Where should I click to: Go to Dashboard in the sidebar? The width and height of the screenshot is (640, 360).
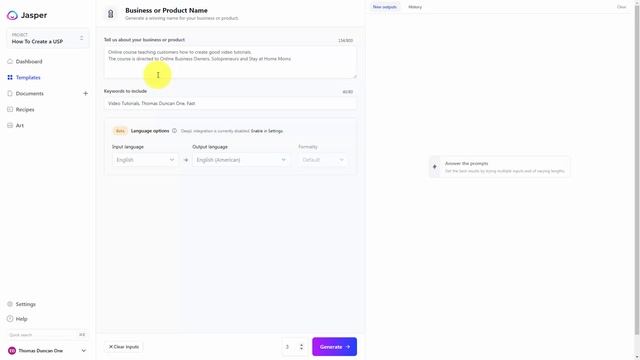(x=29, y=62)
